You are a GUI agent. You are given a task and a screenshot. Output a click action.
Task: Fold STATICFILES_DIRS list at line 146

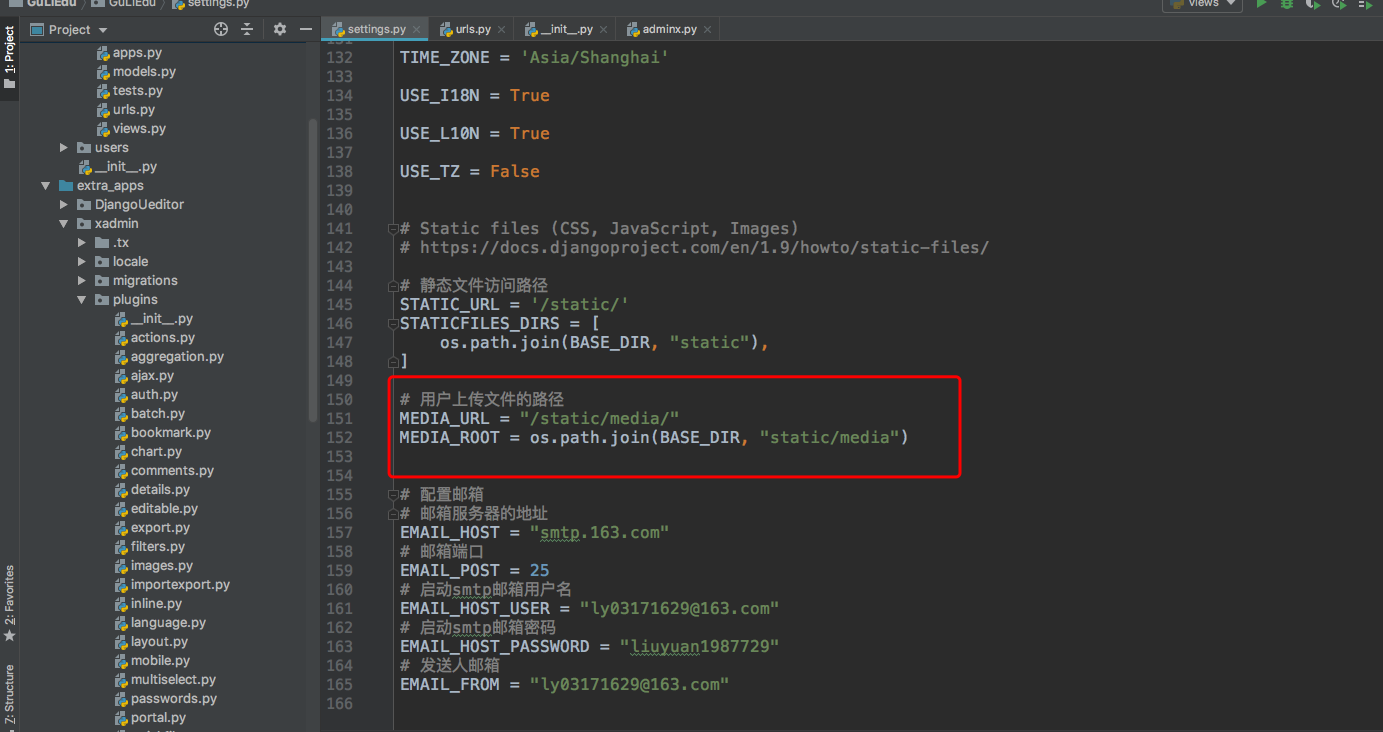click(393, 324)
